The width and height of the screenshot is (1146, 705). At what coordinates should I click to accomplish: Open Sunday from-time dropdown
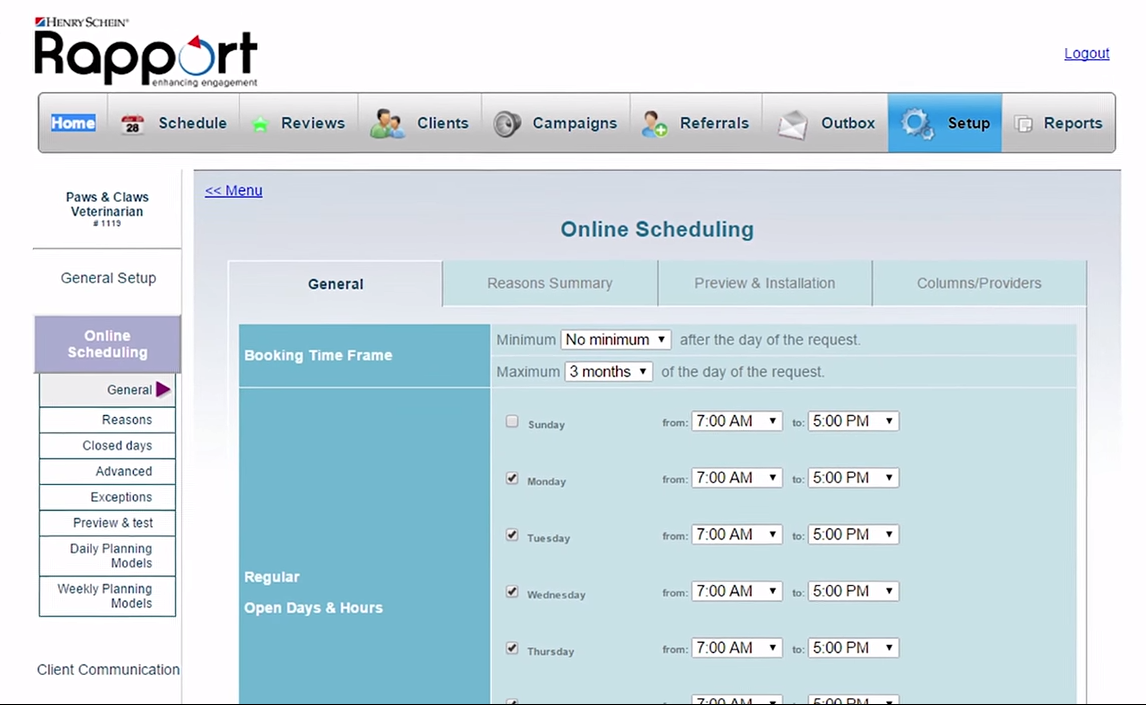click(x=737, y=422)
